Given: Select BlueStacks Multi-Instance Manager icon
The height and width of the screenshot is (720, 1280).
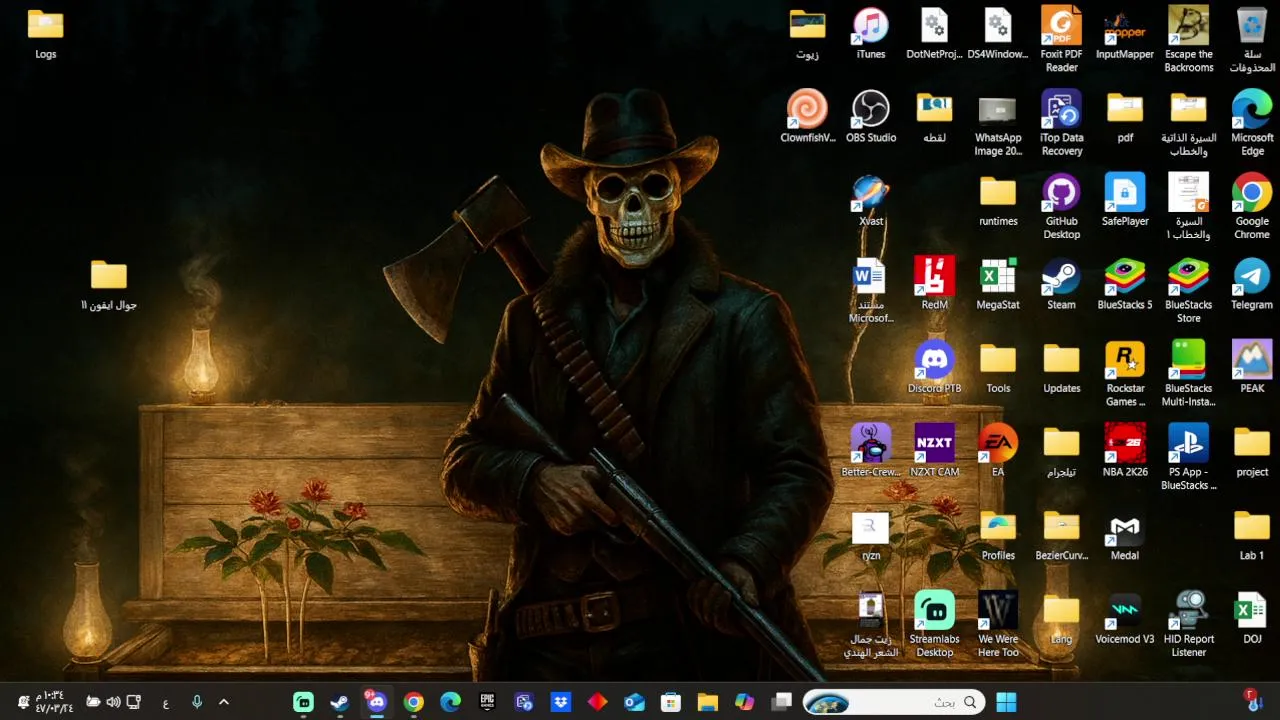Looking at the screenshot, I should 1188,374.
